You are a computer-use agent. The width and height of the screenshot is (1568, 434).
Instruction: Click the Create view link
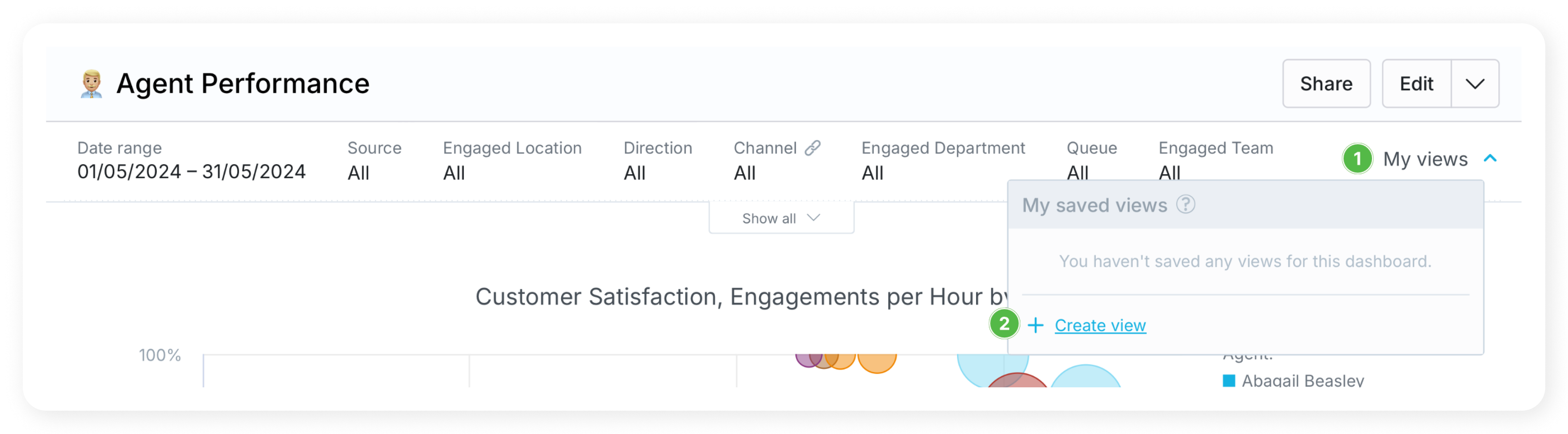1100,325
